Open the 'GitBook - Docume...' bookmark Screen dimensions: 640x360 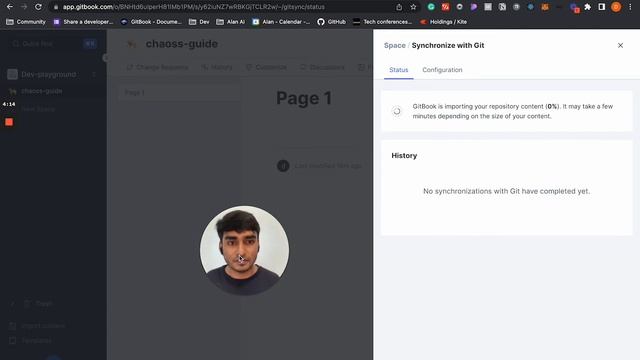151,22
